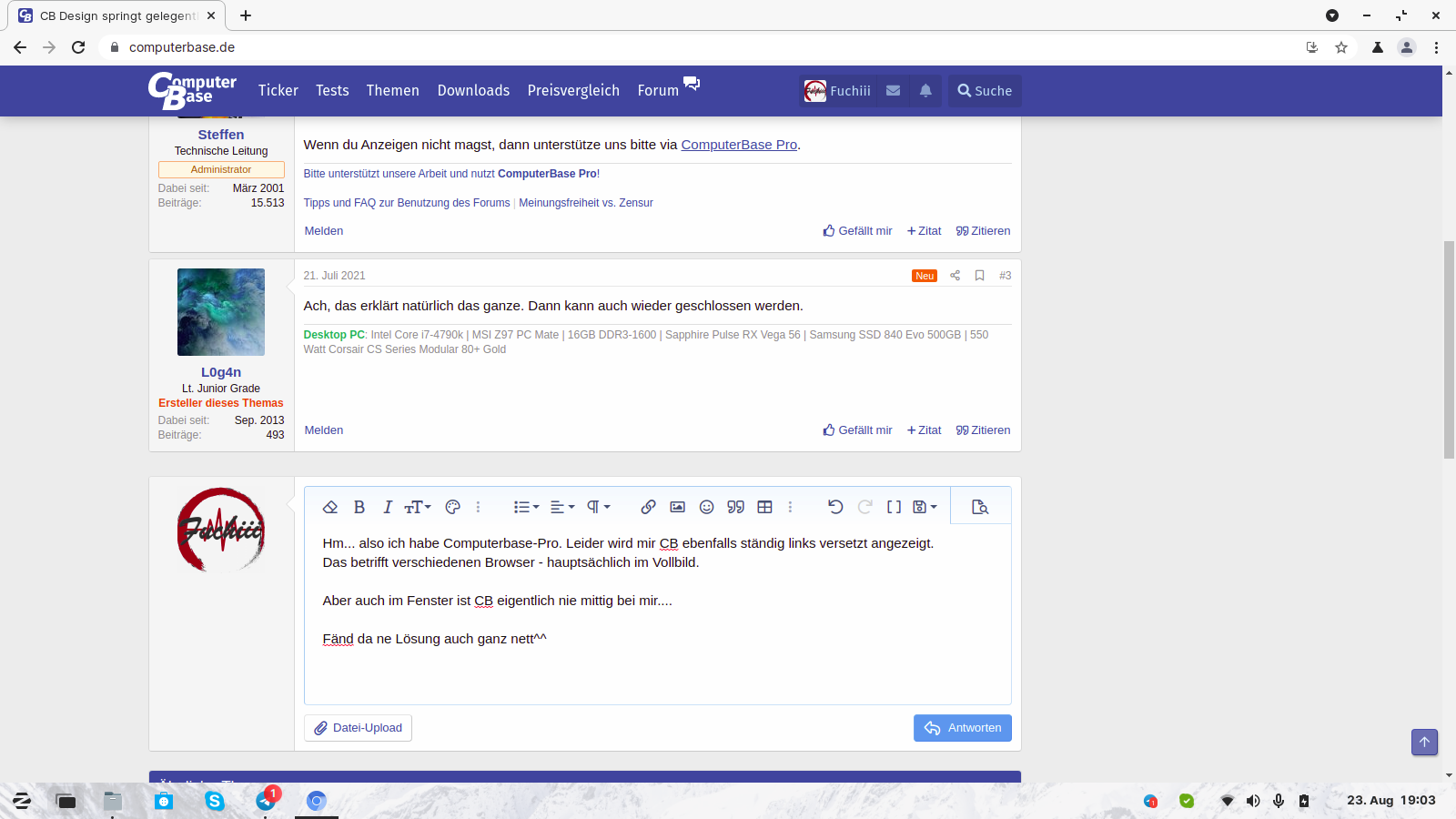Screen dimensions: 1456x819
Task: Show more text formatting options
Action: click(x=478, y=507)
